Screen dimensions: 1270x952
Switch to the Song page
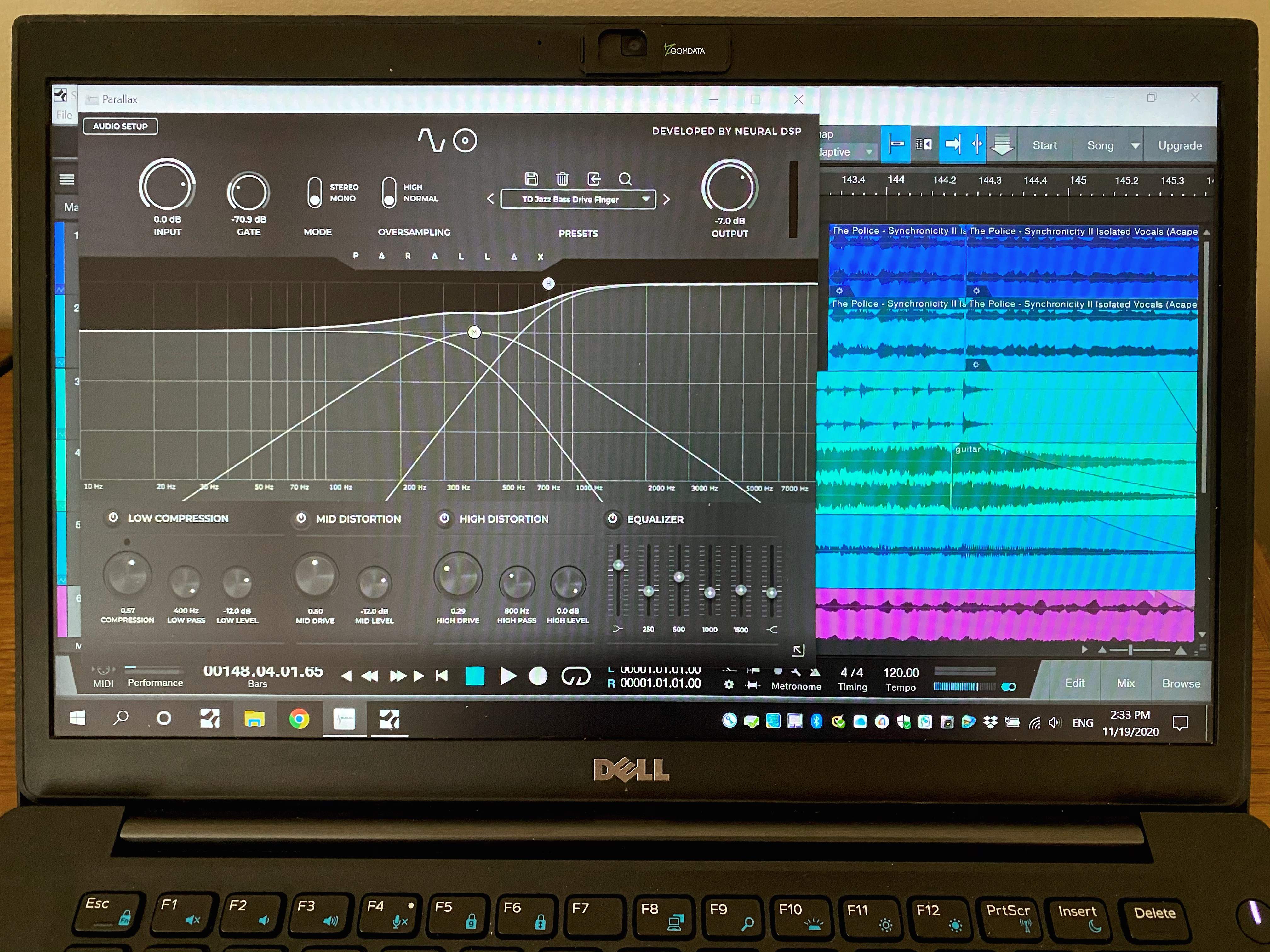tap(1100, 145)
